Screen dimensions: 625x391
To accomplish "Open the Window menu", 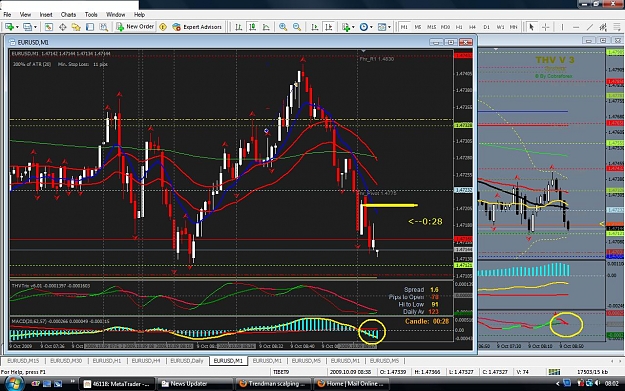I will (x=115, y=15).
